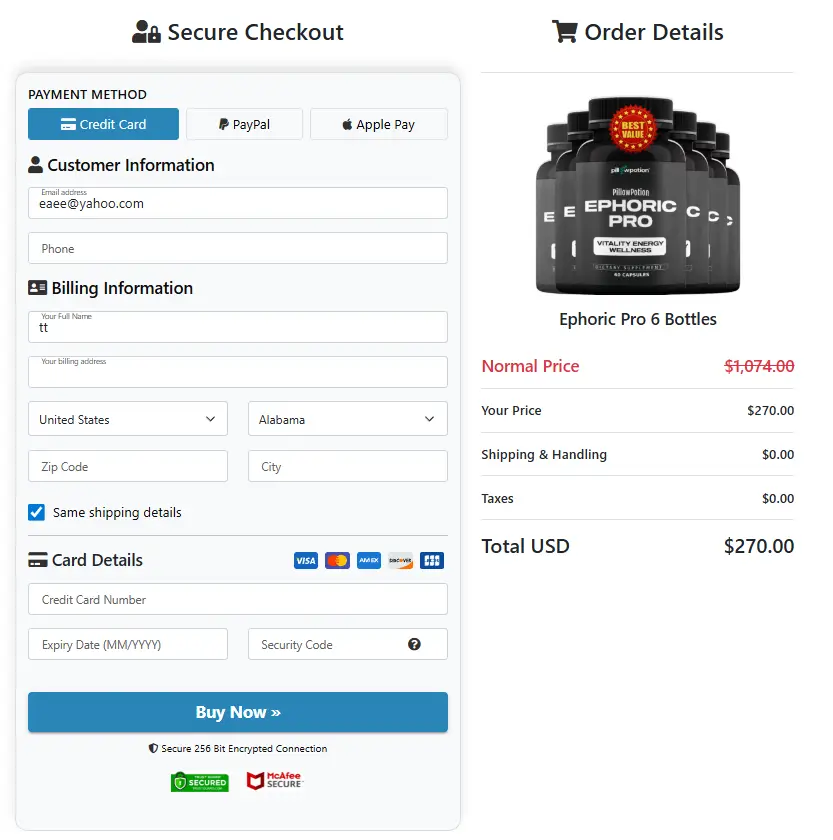Click the Mastercard icon in Card Details
Viewport: 833px width, 840px height.
337,560
